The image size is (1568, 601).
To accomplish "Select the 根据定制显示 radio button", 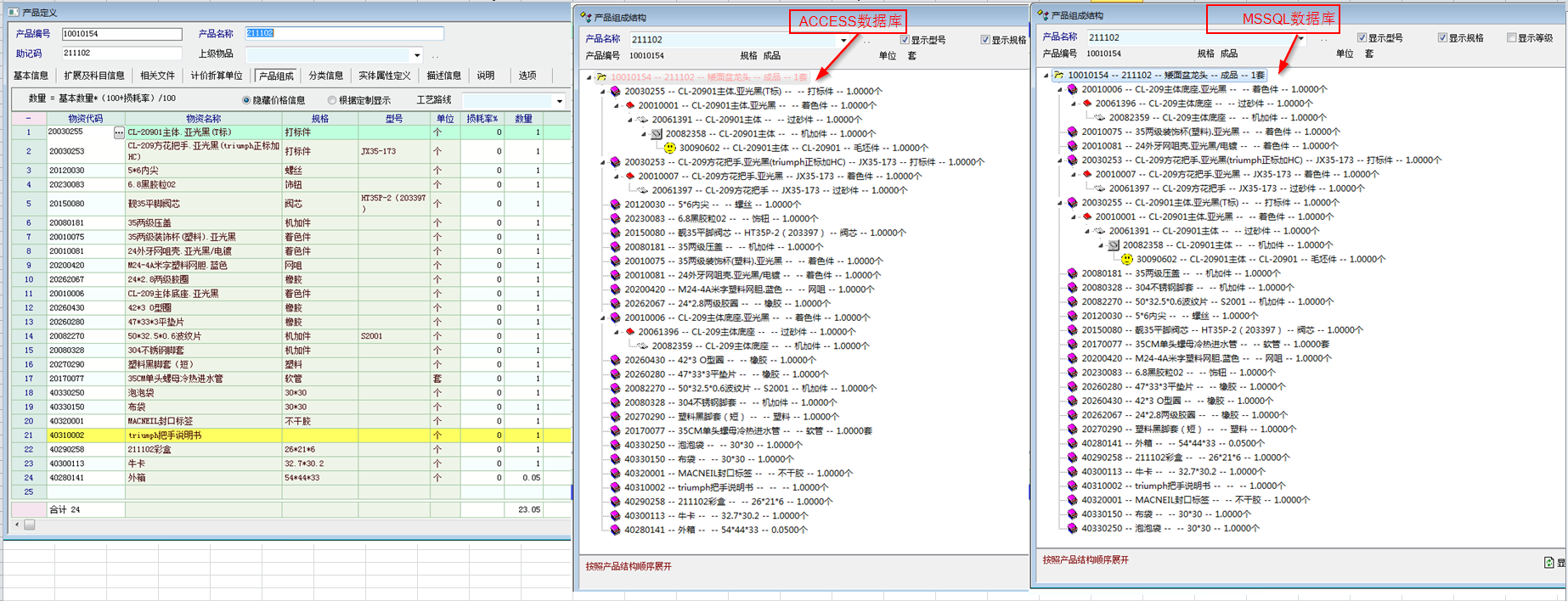I will click(x=331, y=100).
